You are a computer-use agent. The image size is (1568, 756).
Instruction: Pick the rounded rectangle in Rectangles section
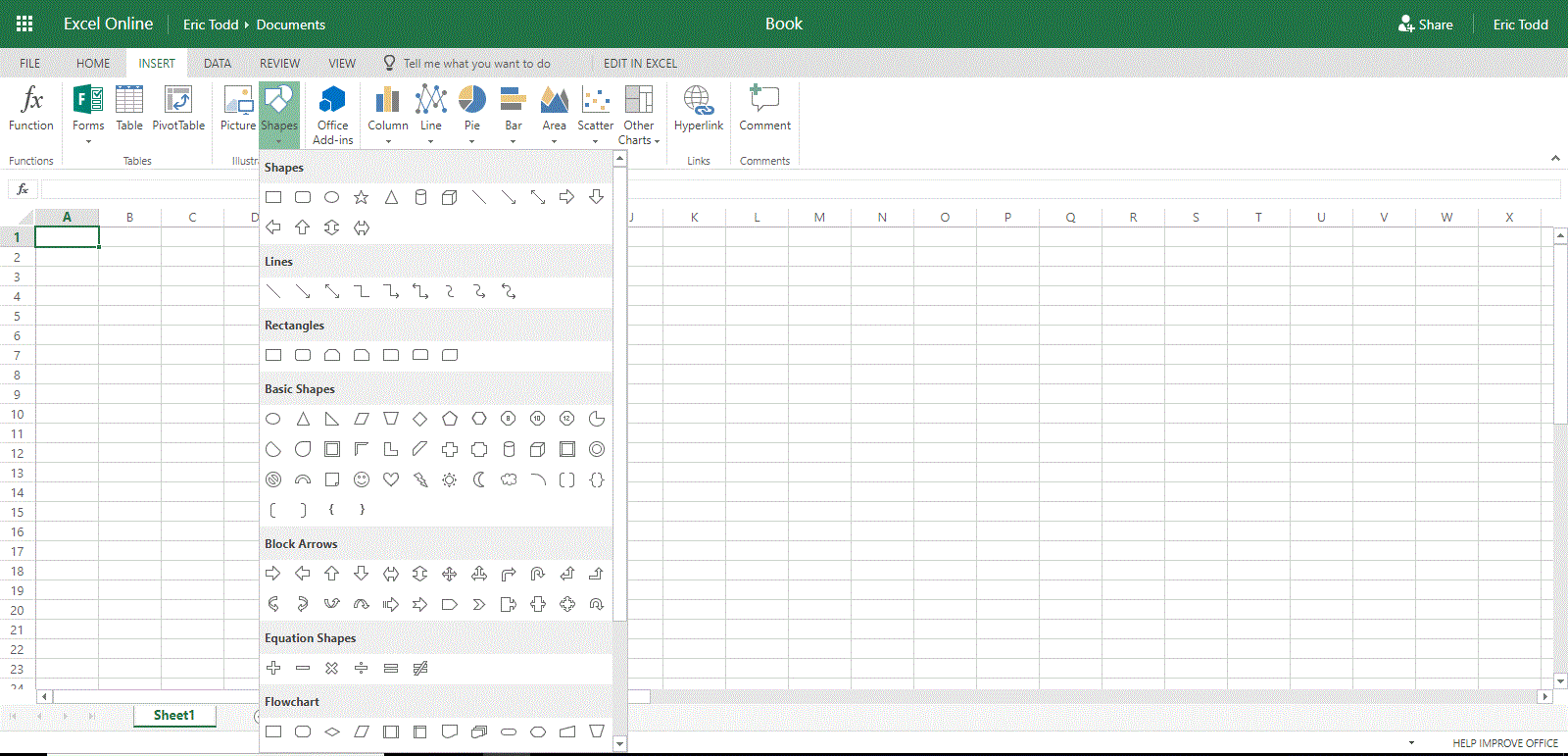pos(303,355)
